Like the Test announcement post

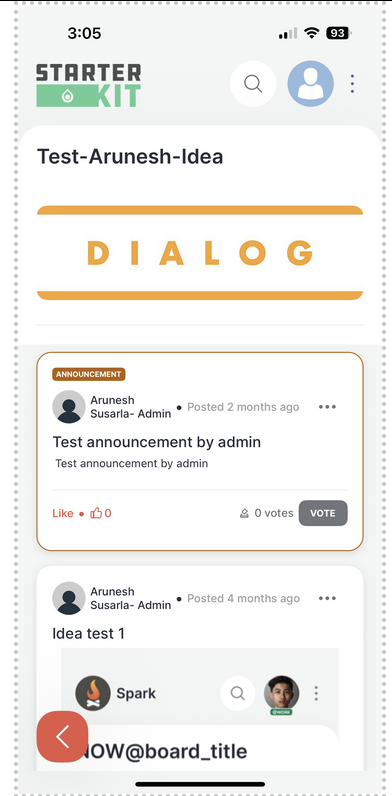63,513
